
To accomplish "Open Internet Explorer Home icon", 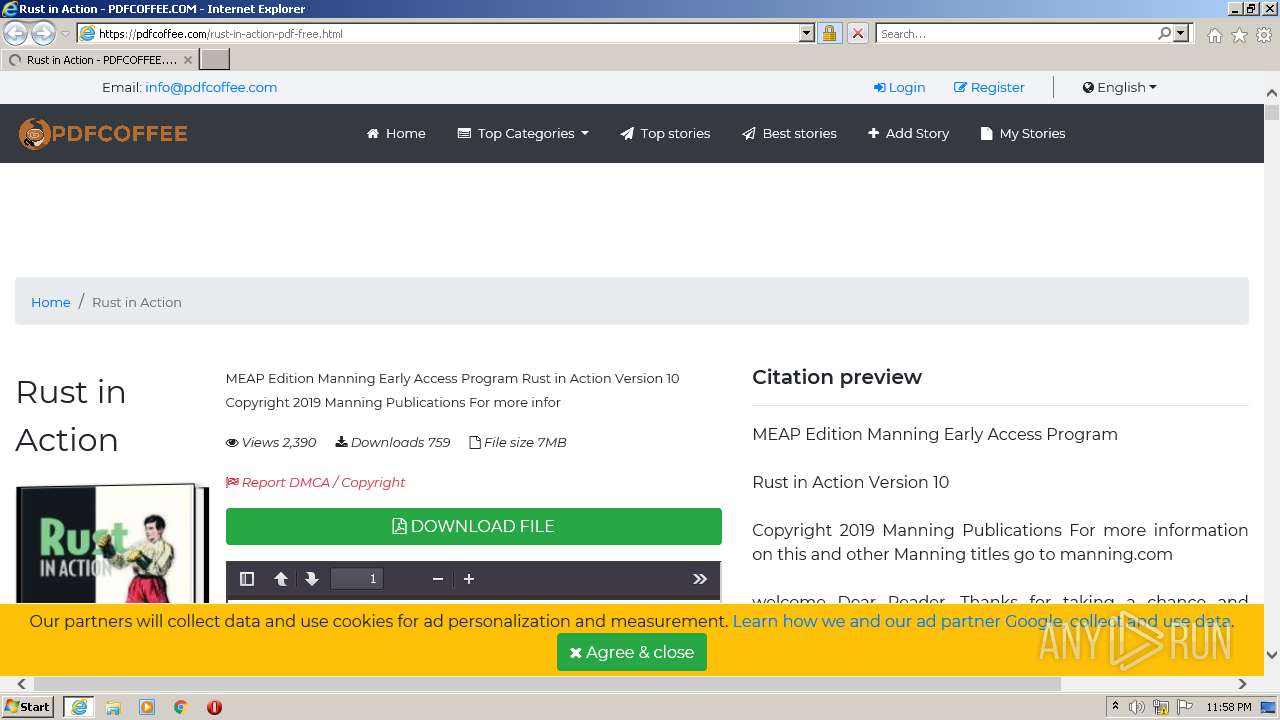I will 1214,35.
